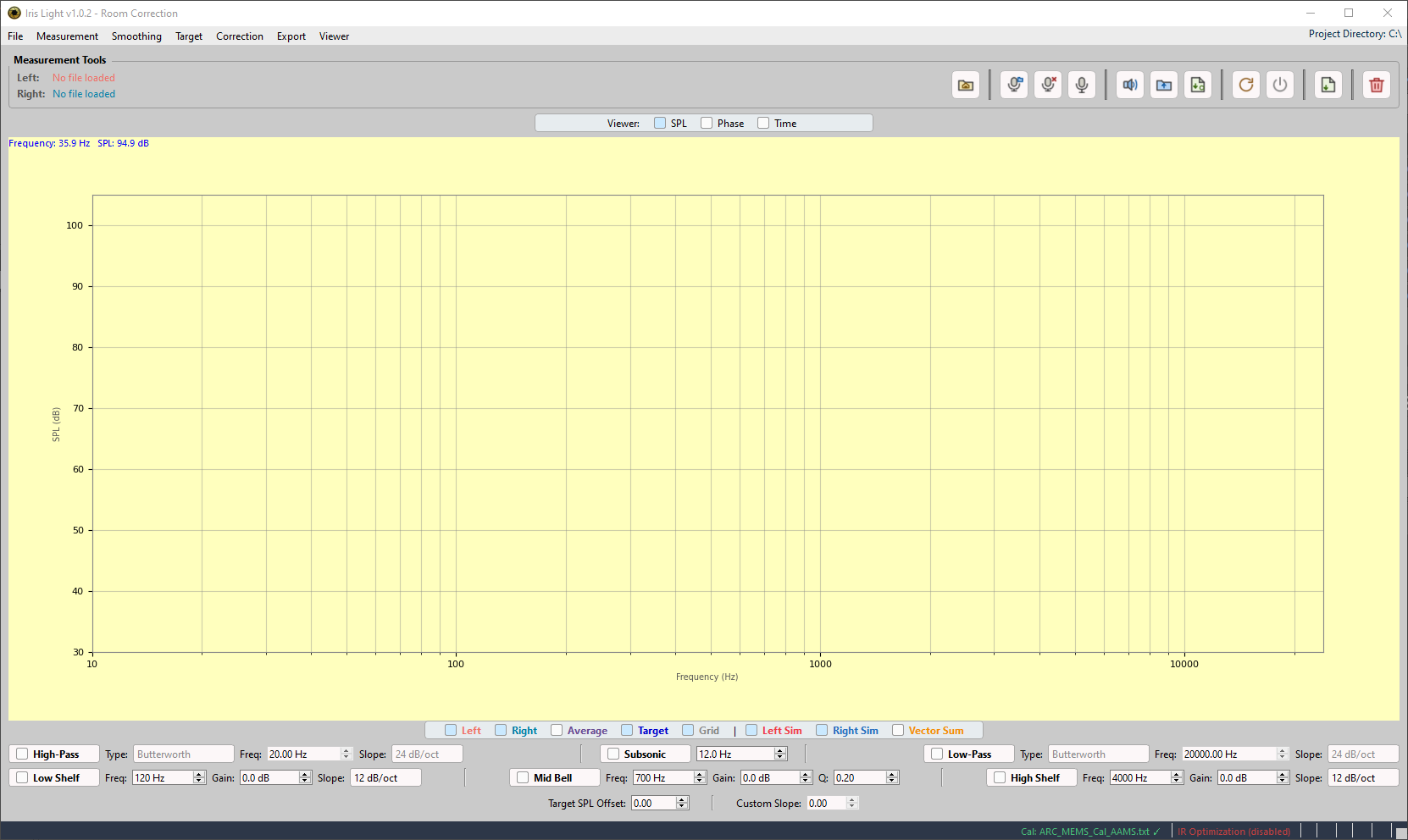
Task: Open the High-Pass Slope 24 dB/oct dropdown
Action: pyautogui.click(x=427, y=754)
